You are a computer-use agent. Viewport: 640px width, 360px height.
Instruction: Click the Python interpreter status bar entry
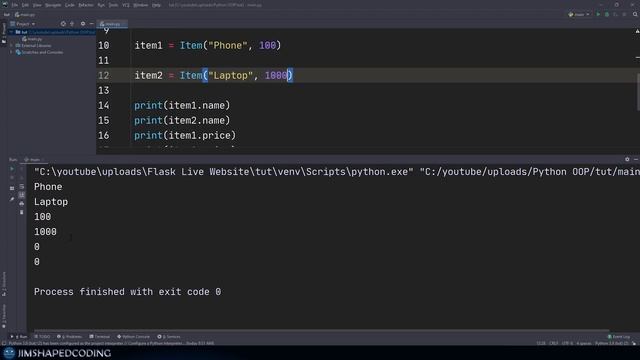pyautogui.click(x=611, y=344)
